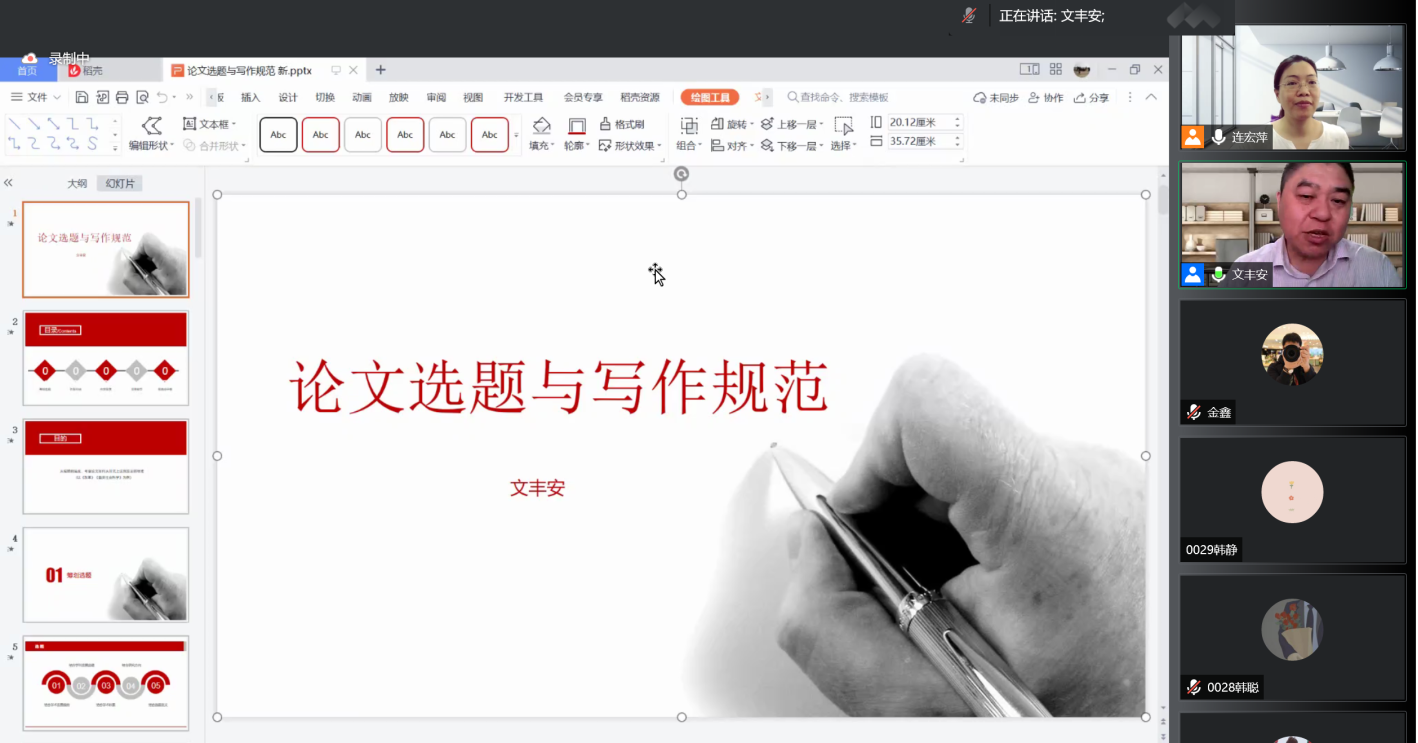The image size is (1418, 743).
Task: Click the Home (首页) tab
Action: click(27, 70)
